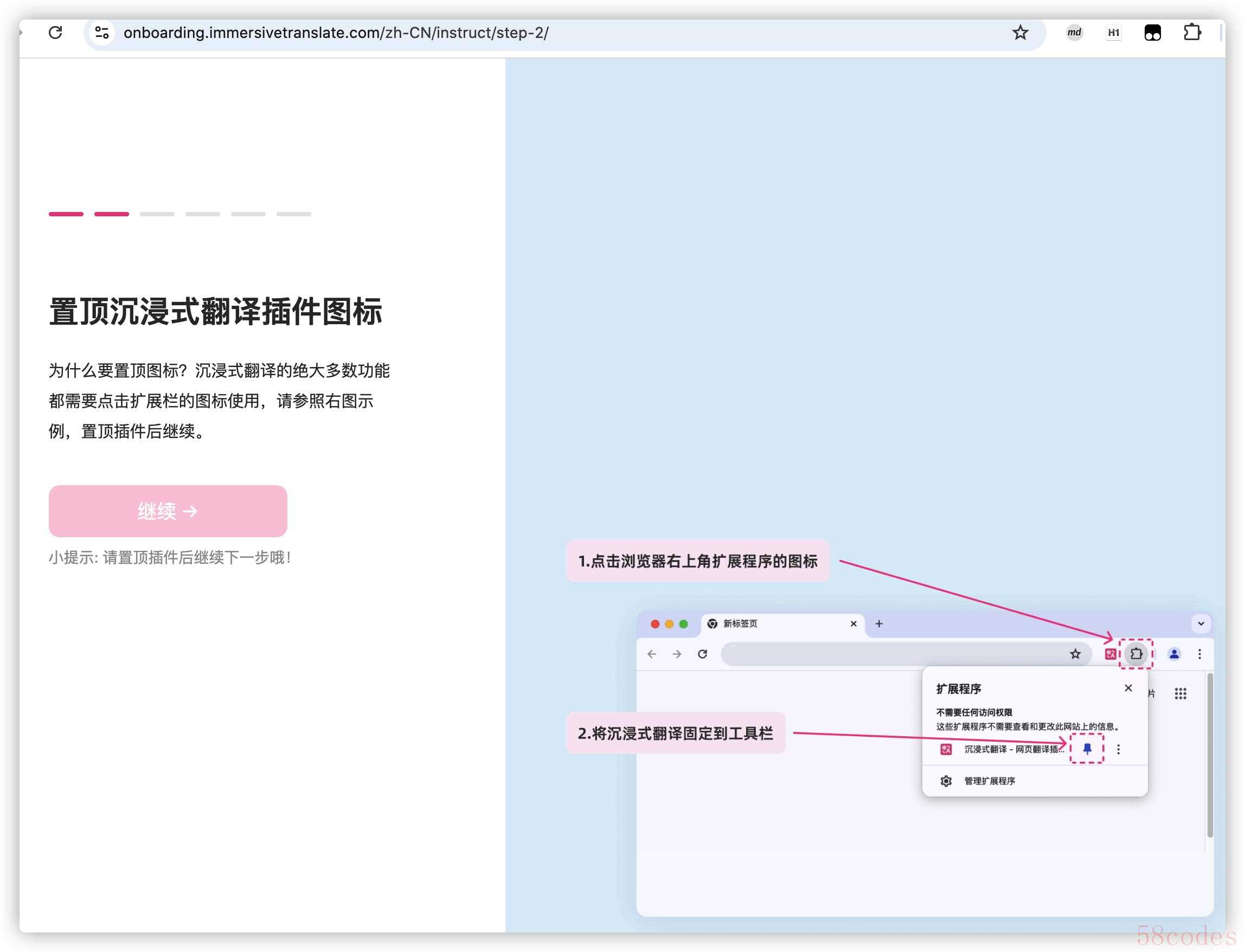Jump to fifth gray progress step

point(248,214)
